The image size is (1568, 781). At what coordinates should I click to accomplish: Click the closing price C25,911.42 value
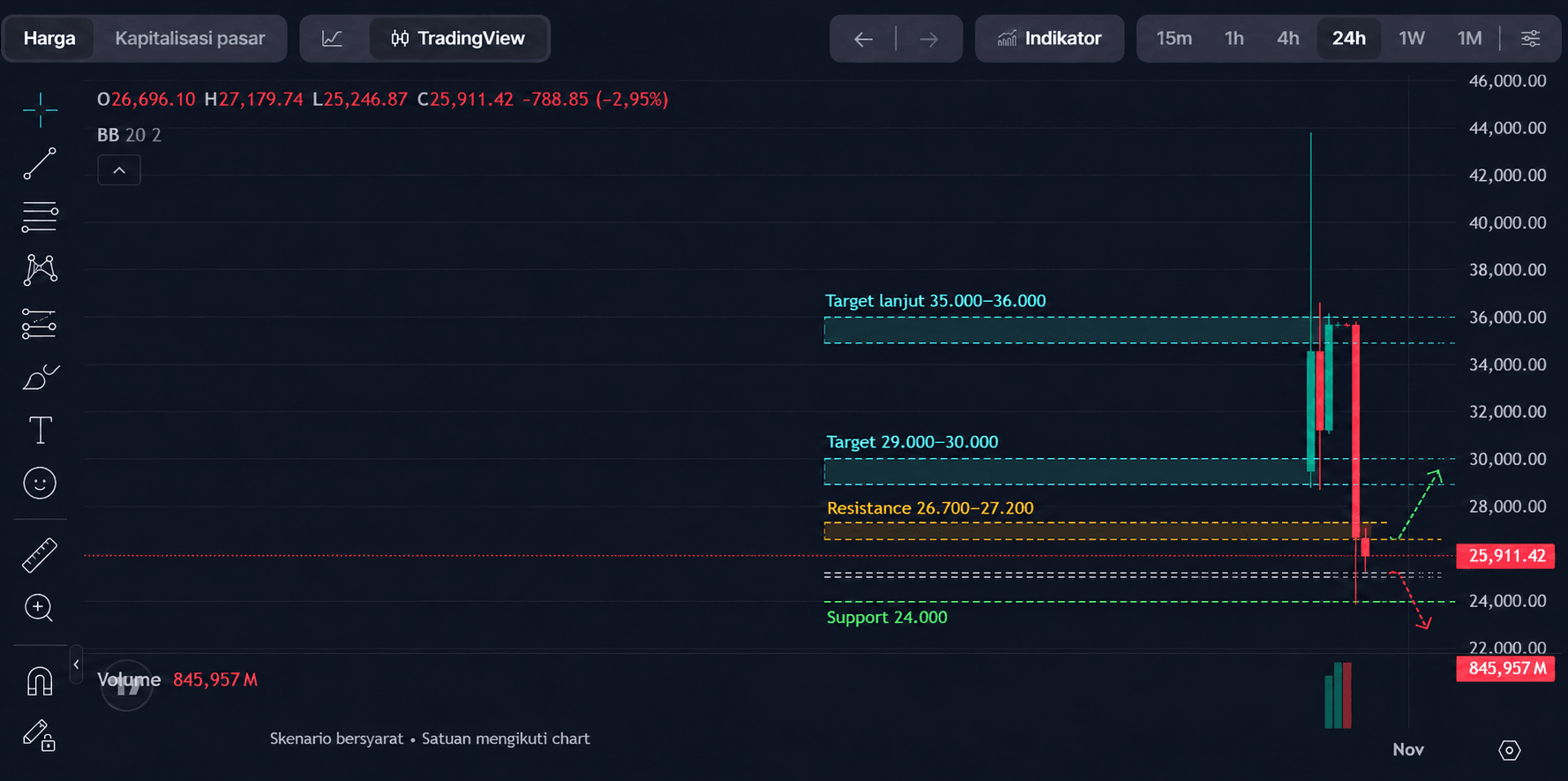(x=465, y=100)
